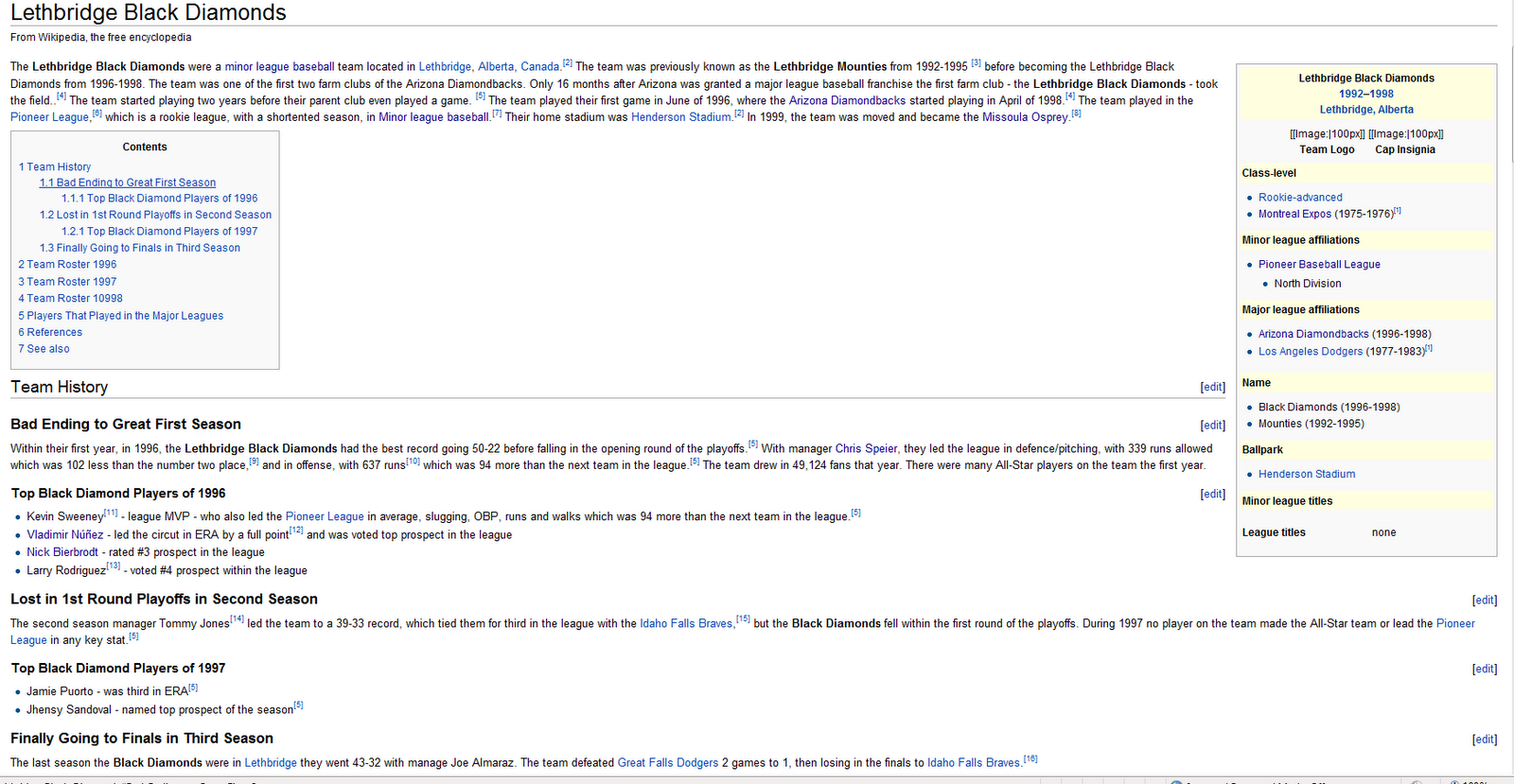Open the Vladimir Núñez player link

pos(65,535)
